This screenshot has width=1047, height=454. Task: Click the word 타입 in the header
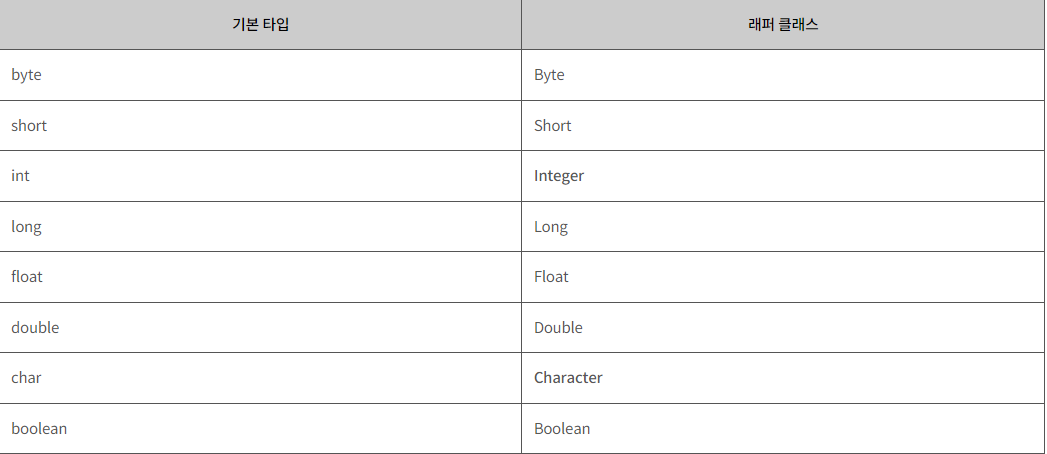click(x=275, y=25)
